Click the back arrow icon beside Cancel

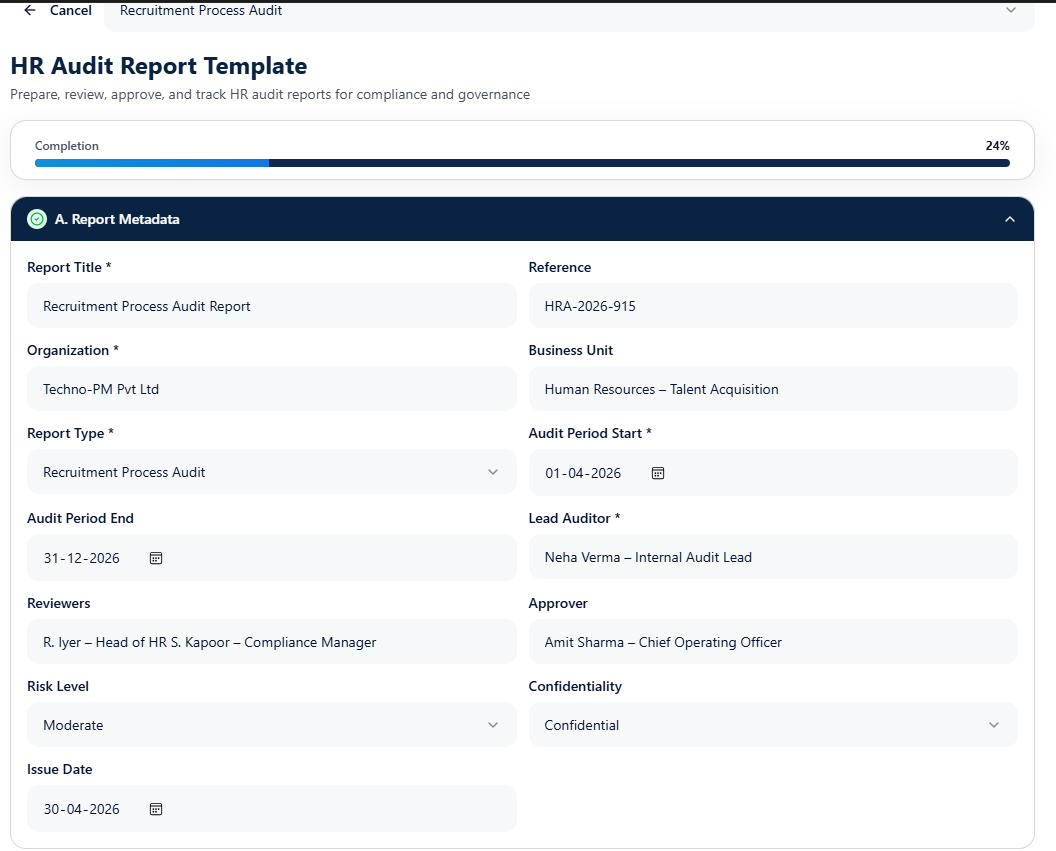point(30,10)
